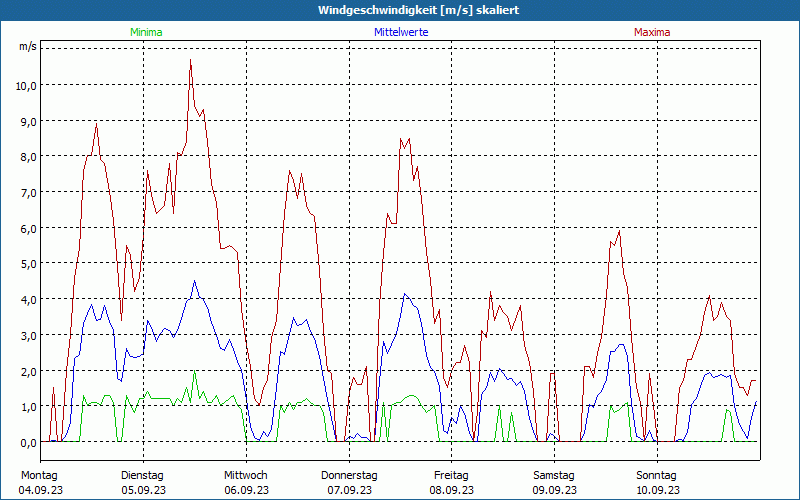Click the 9,0 y-axis value
This screenshot has height=500, width=800.
click(29, 121)
